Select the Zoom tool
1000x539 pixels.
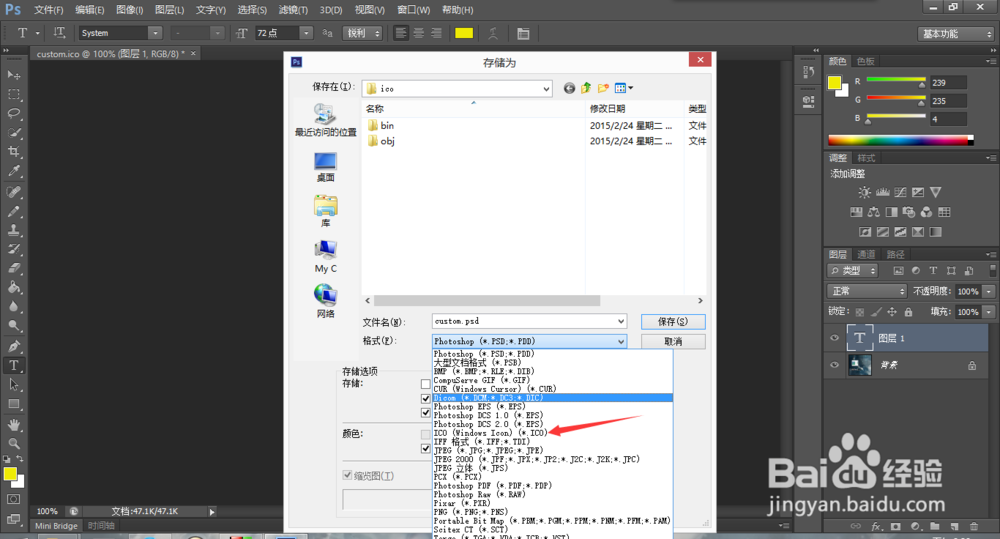point(14,444)
